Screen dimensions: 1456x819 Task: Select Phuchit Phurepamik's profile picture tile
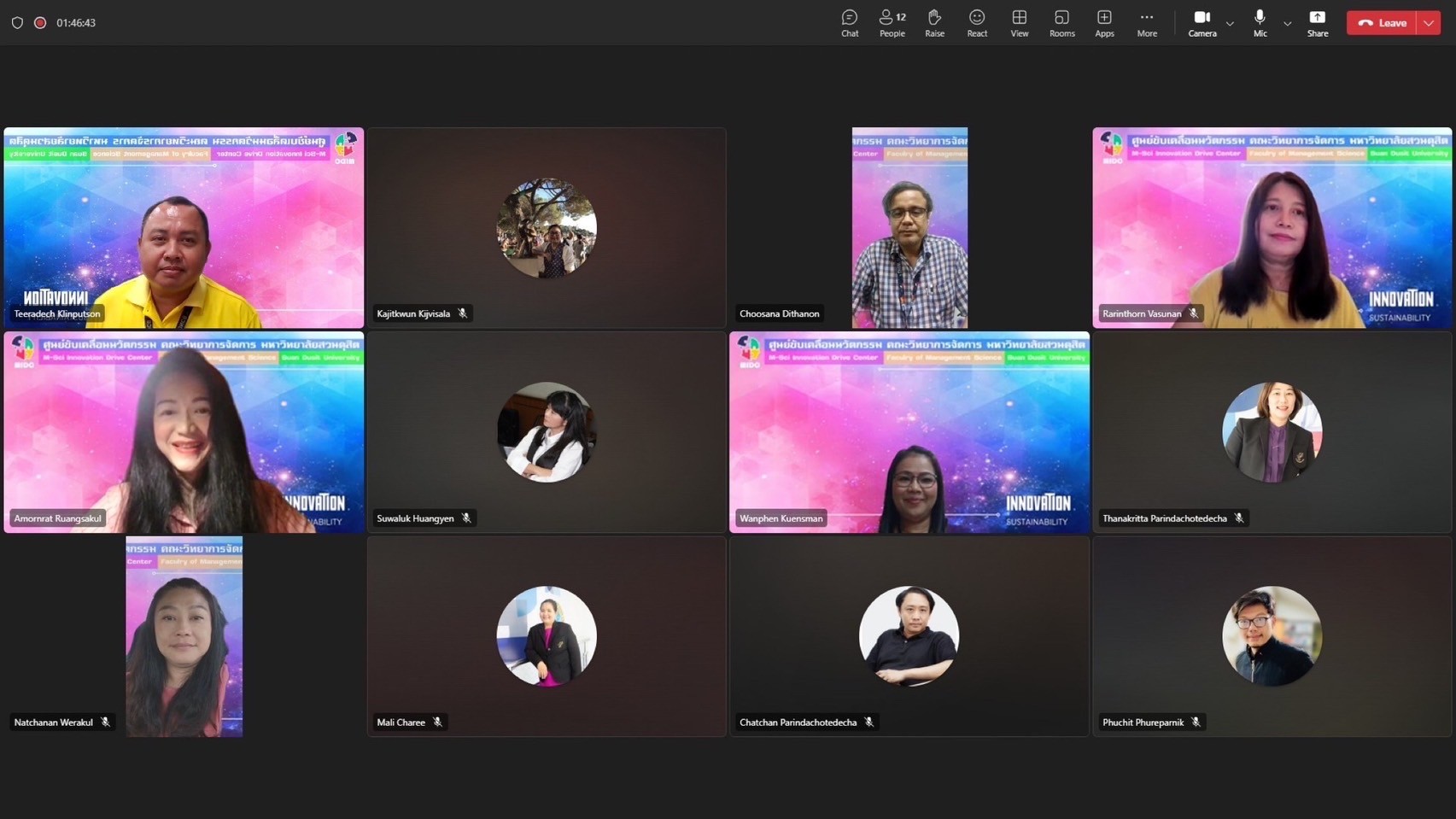point(1272,636)
